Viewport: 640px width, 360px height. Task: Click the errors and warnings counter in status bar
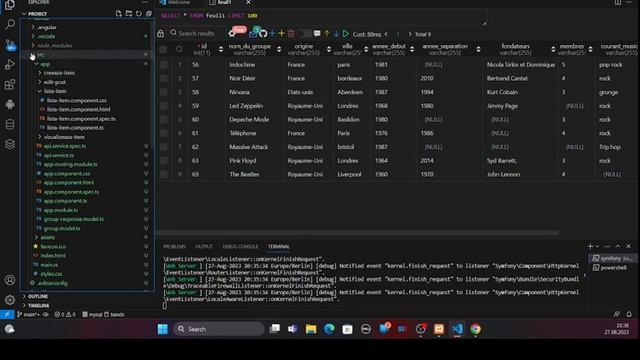tap(65, 314)
